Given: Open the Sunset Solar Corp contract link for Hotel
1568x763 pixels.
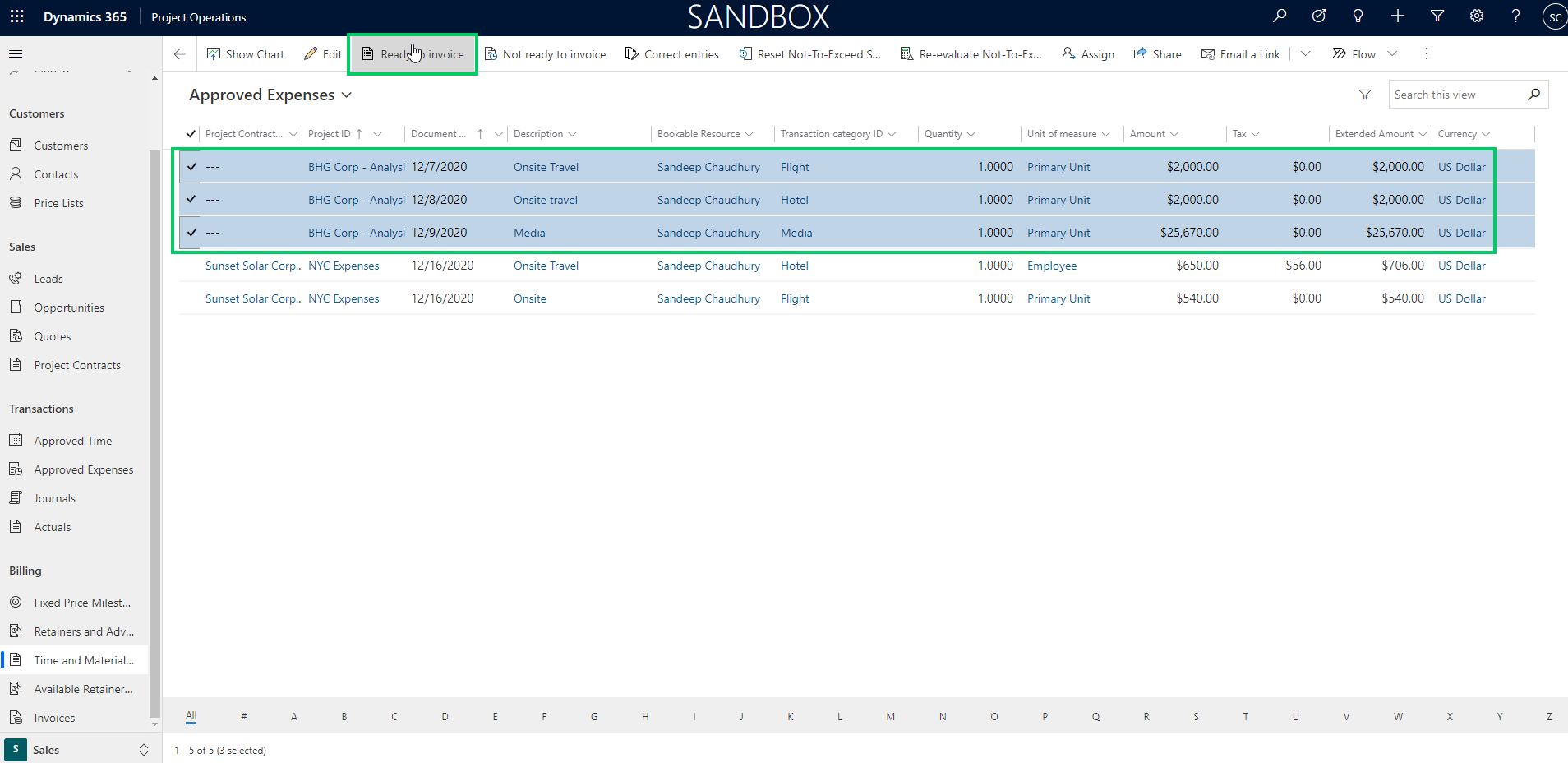Looking at the screenshot, I should [x=252, y=266].
